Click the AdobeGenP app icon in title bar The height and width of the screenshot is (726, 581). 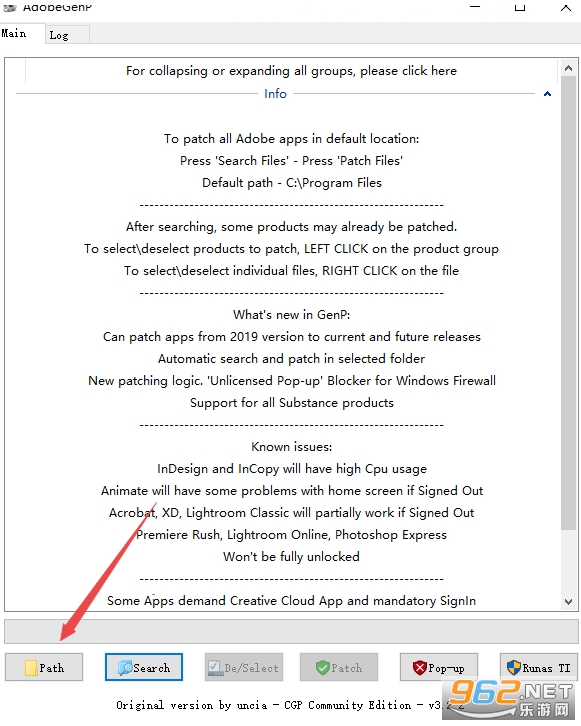coord(10,7)
